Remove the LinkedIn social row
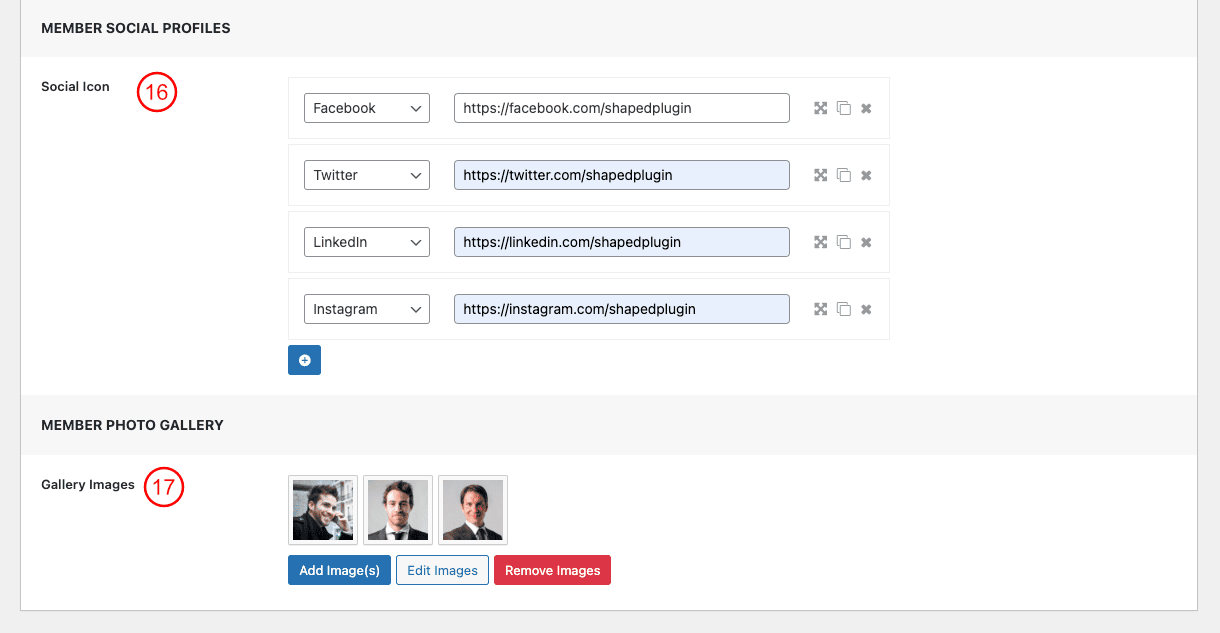 click(x=866, y=242)
